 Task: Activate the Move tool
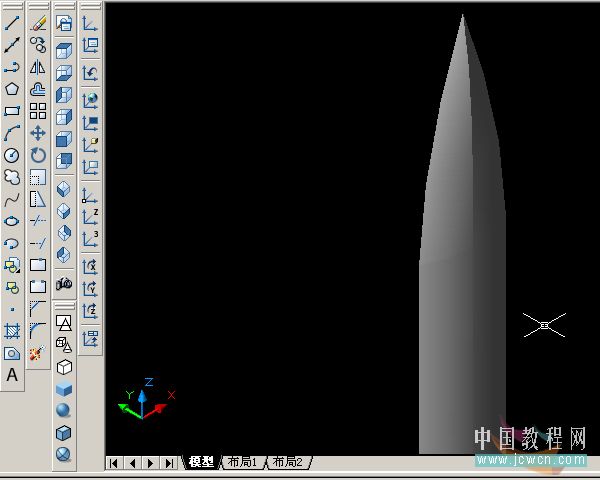[x=38, y=133]
